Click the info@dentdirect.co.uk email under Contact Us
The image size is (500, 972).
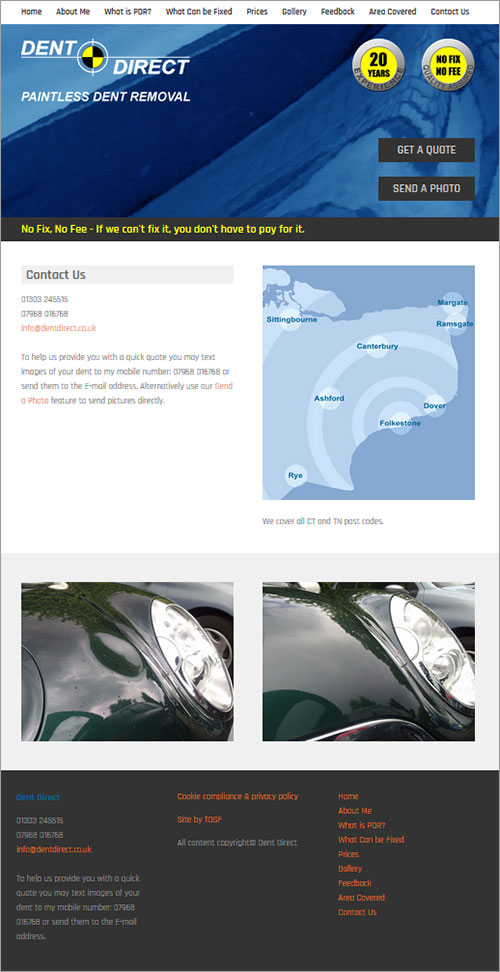click(58, 328)
